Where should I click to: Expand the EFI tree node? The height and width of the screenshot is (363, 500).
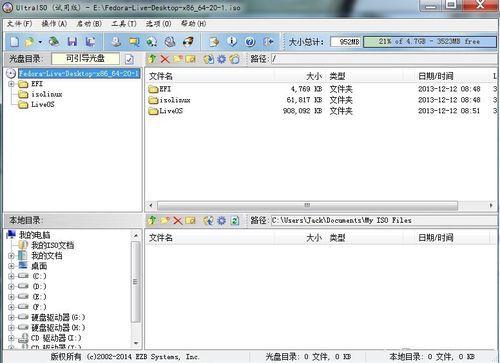11,84
